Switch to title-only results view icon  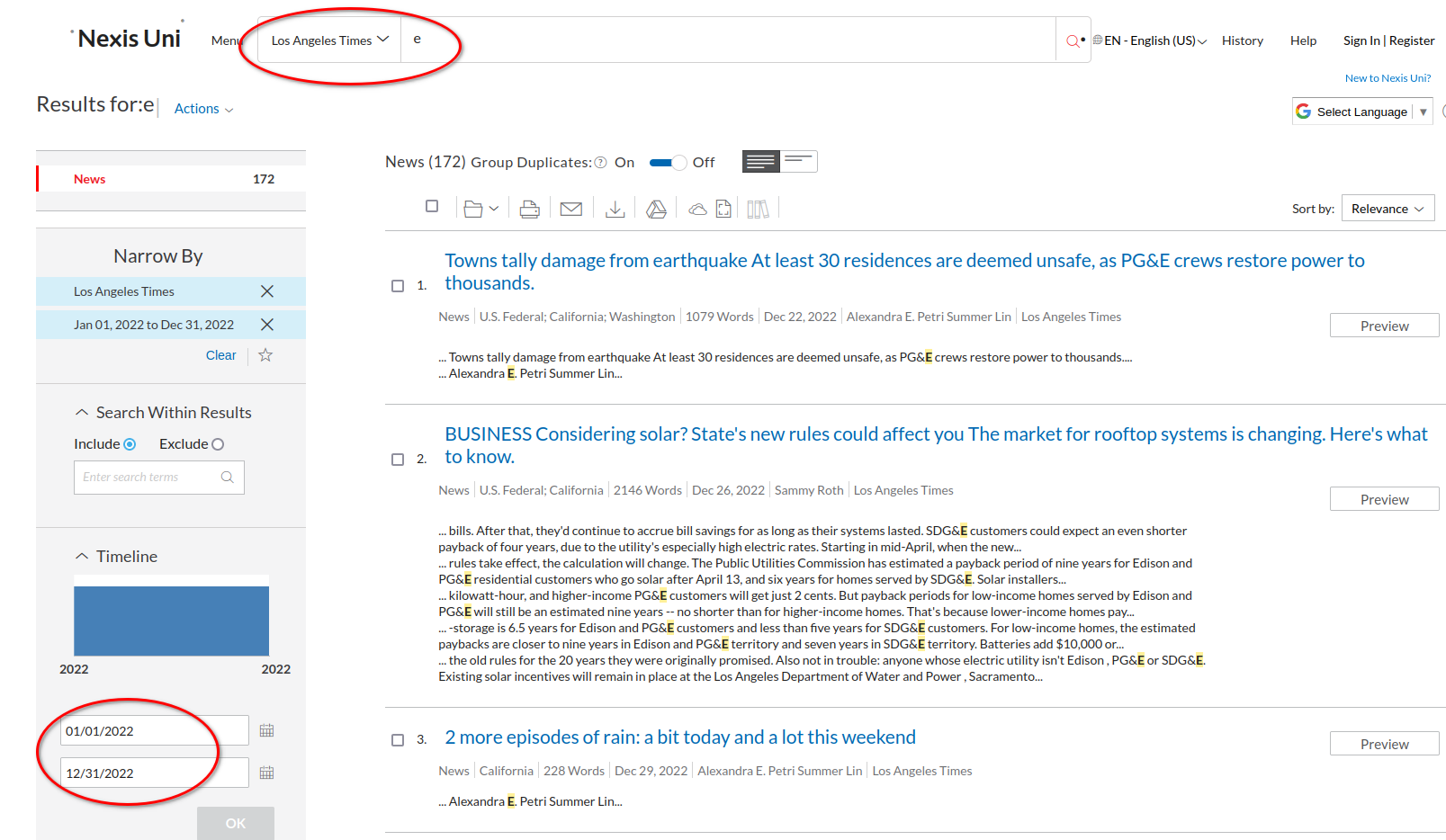click(799, 161)
